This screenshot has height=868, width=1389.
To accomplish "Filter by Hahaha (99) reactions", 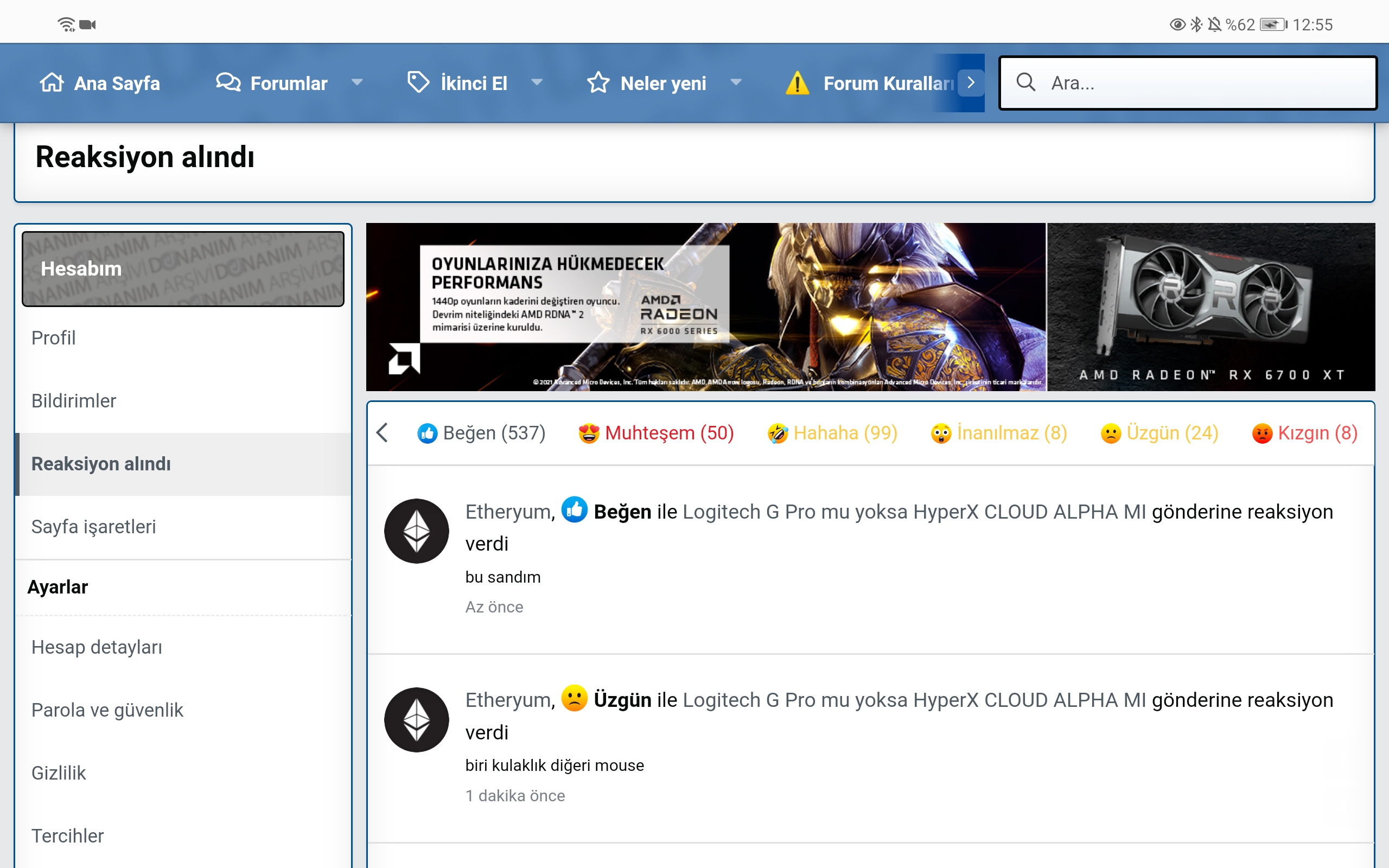I will (x=832, y=433).
